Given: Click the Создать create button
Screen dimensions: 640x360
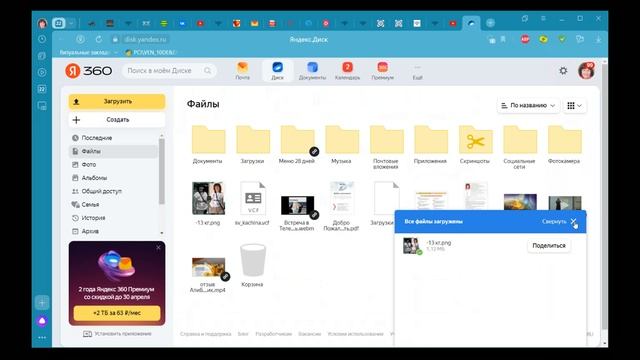Looking at the screenshot, I should [x=117, y=120].
